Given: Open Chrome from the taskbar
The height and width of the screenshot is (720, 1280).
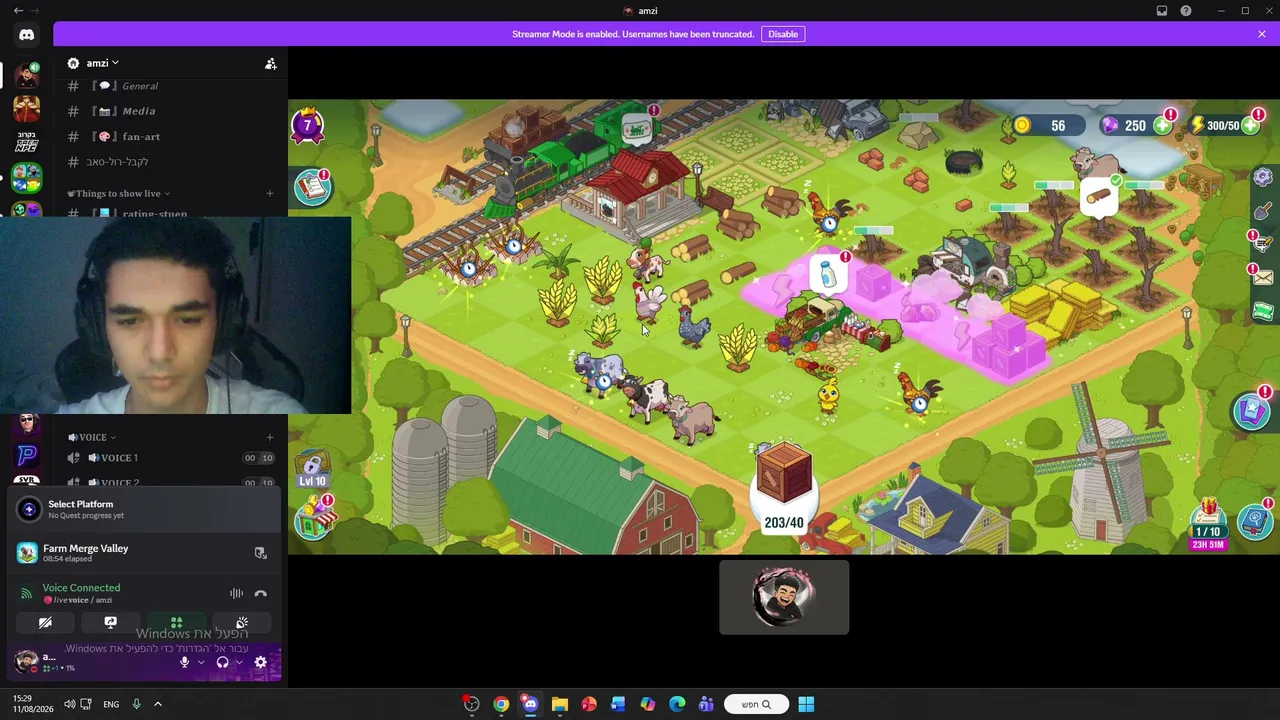Looking at the screenshot, I should pyautogui.click(x=501, y=704).
